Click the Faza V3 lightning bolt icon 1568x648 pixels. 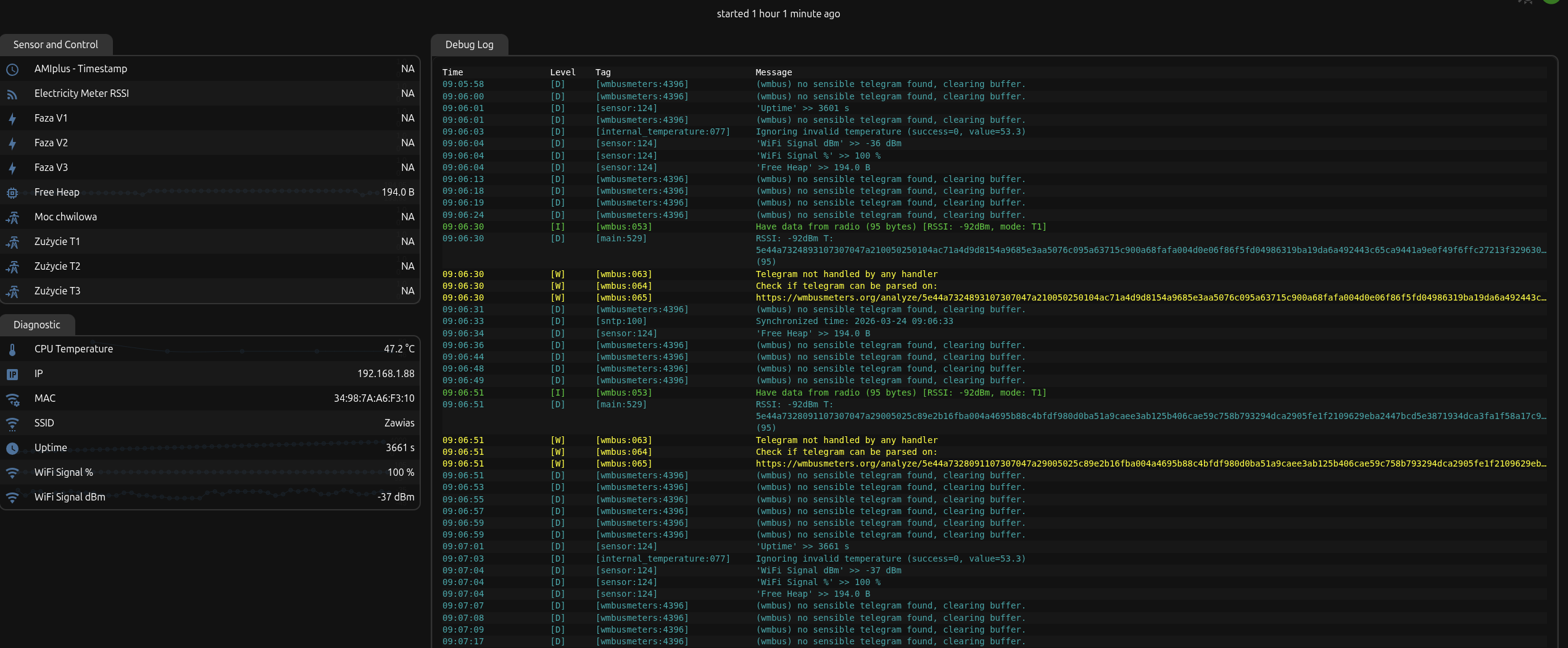tap(12, 168)
